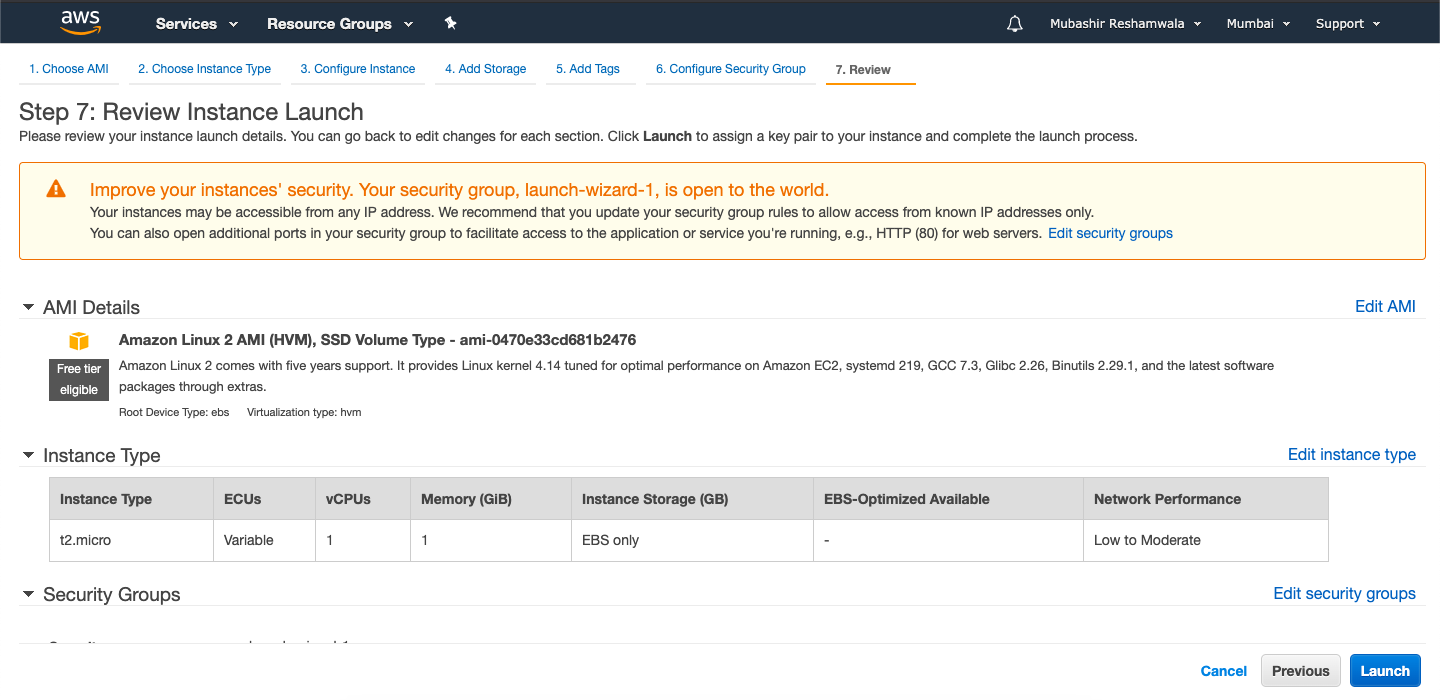Image resolution: width=1440 pixels, height=700 pixels.
Task: Click the Amazon Linux AMI box icon
Action: click(79, 341)
